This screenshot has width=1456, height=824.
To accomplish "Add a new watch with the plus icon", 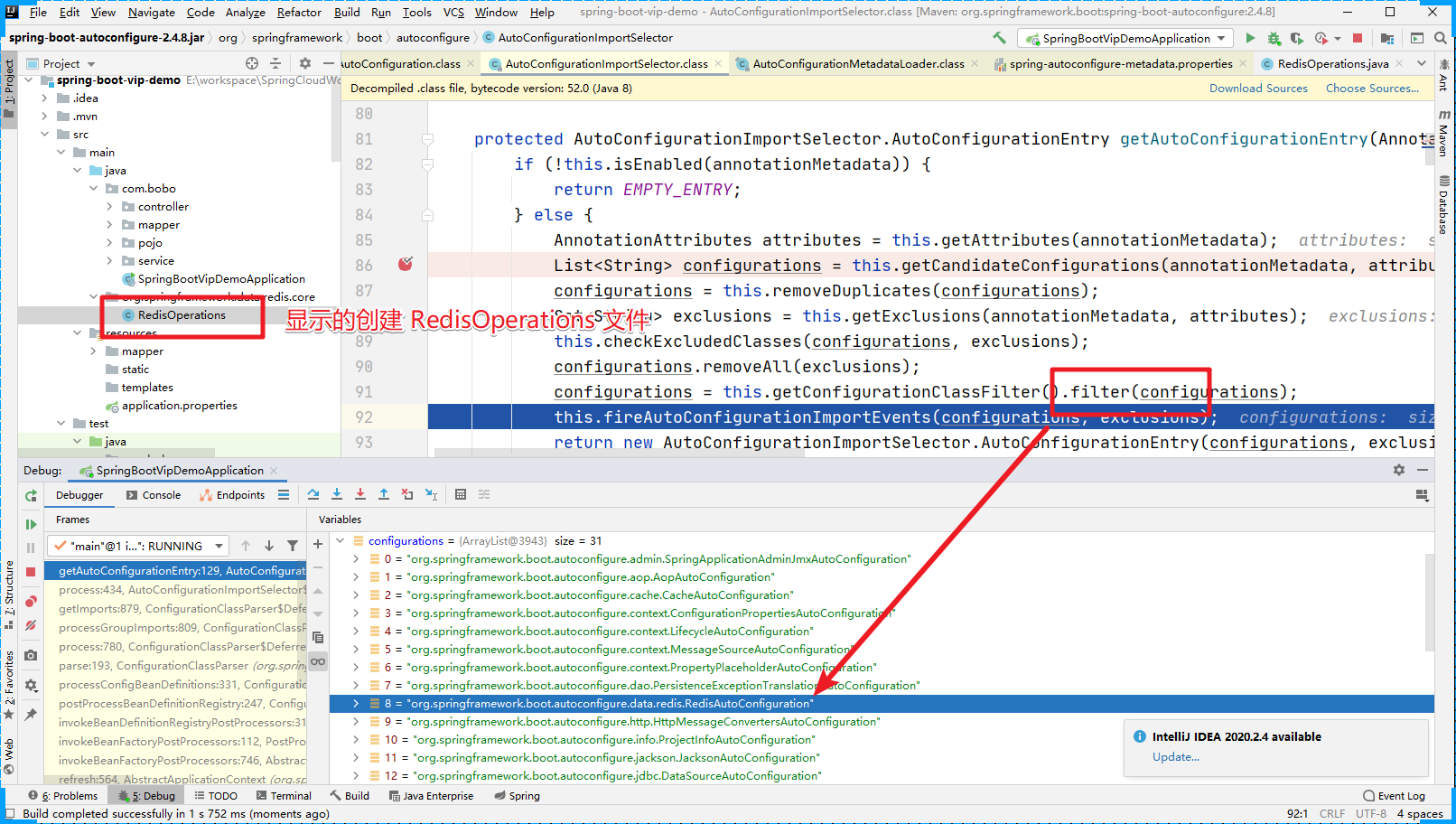I will 318,544.
